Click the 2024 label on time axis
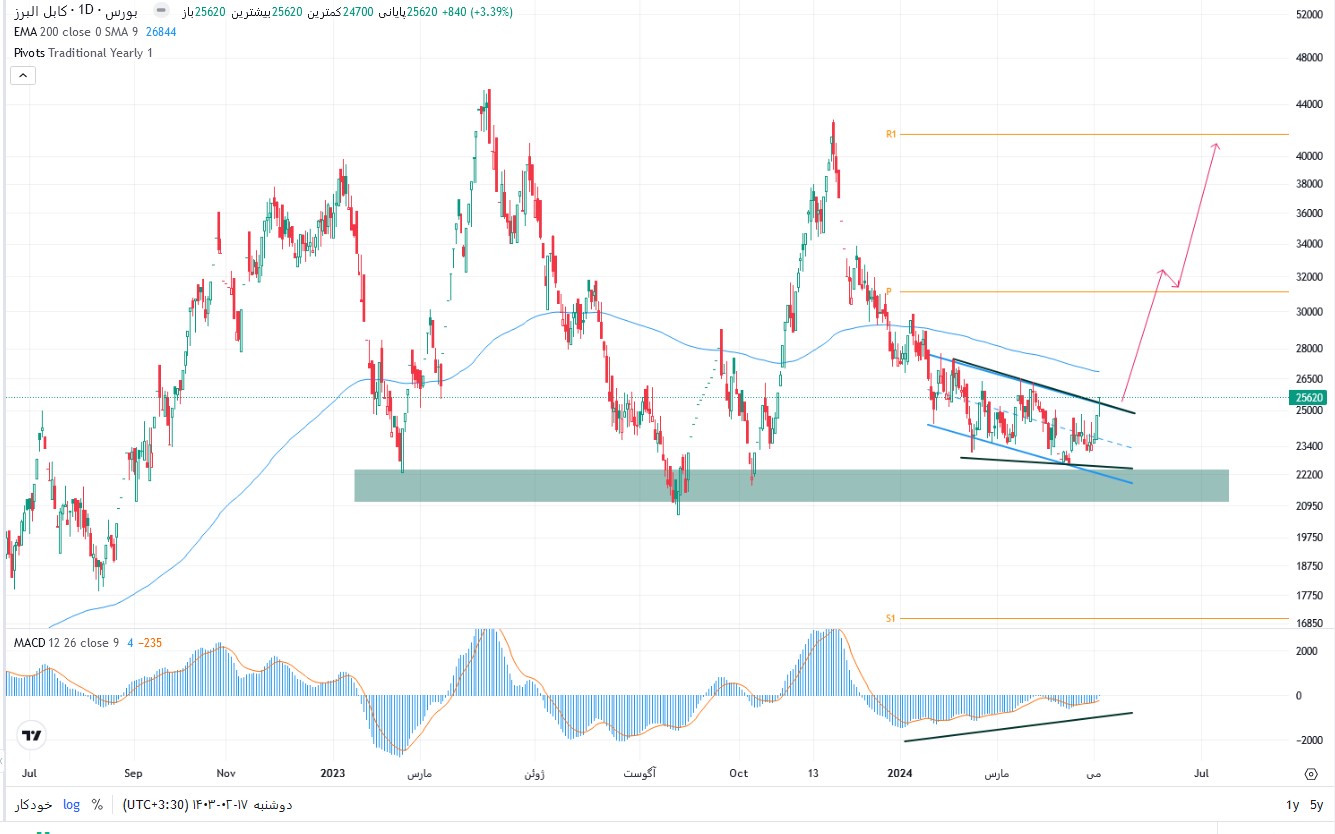This screenshot has width=1335, height=834. point(901,774)
